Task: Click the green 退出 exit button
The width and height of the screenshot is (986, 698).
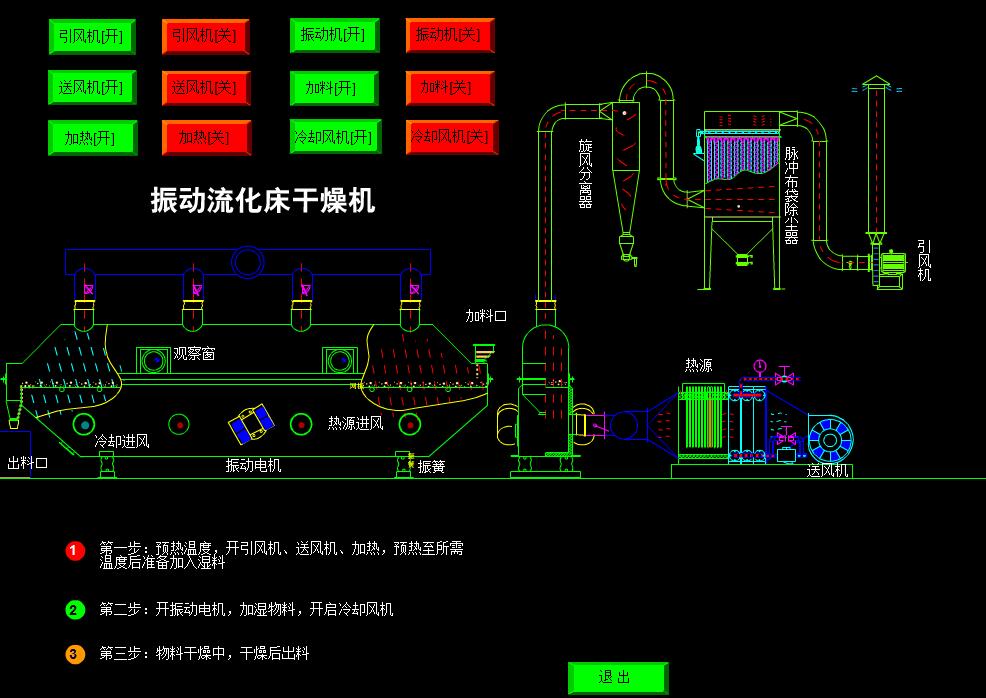Action: tap(618, 678)
